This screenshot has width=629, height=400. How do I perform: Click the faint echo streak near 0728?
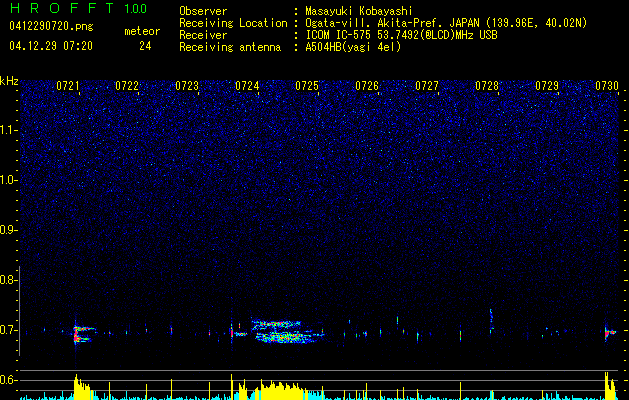491,320
